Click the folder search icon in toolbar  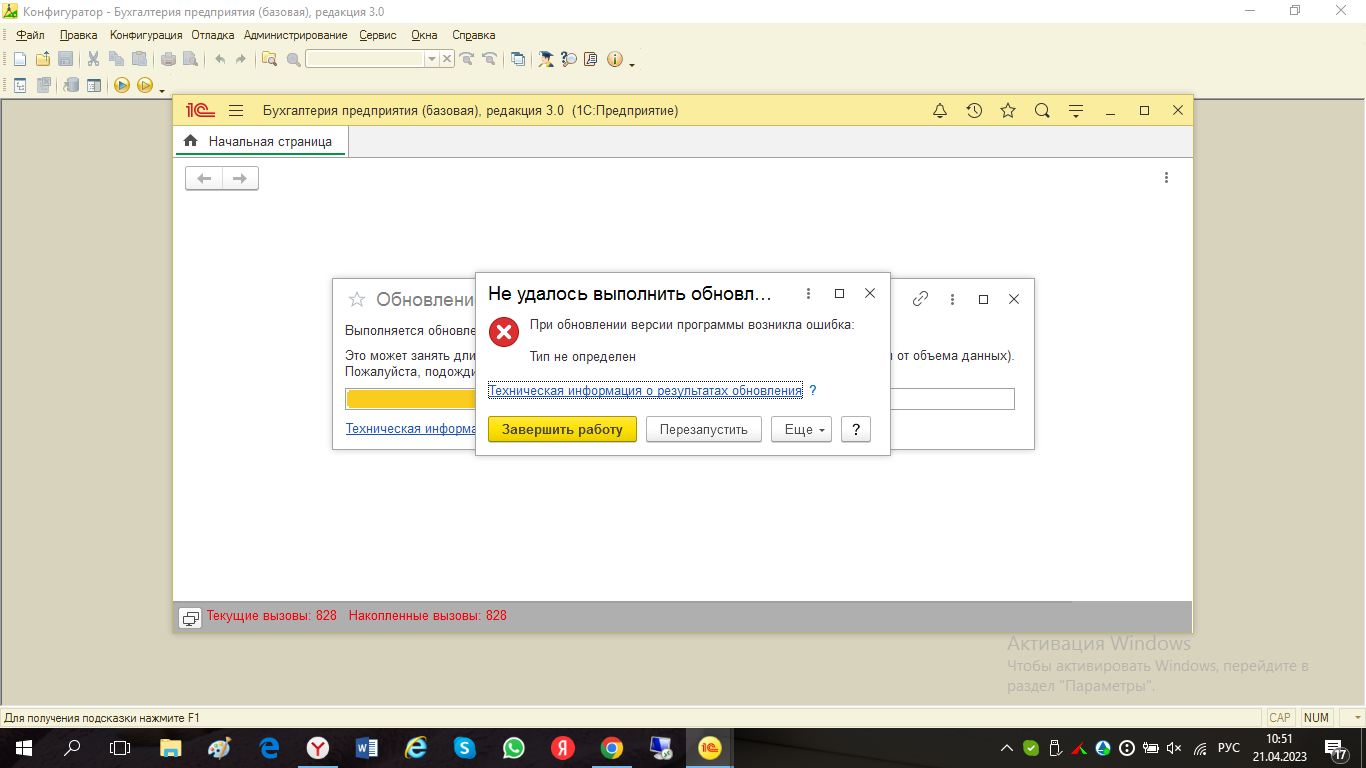[269, 59]
